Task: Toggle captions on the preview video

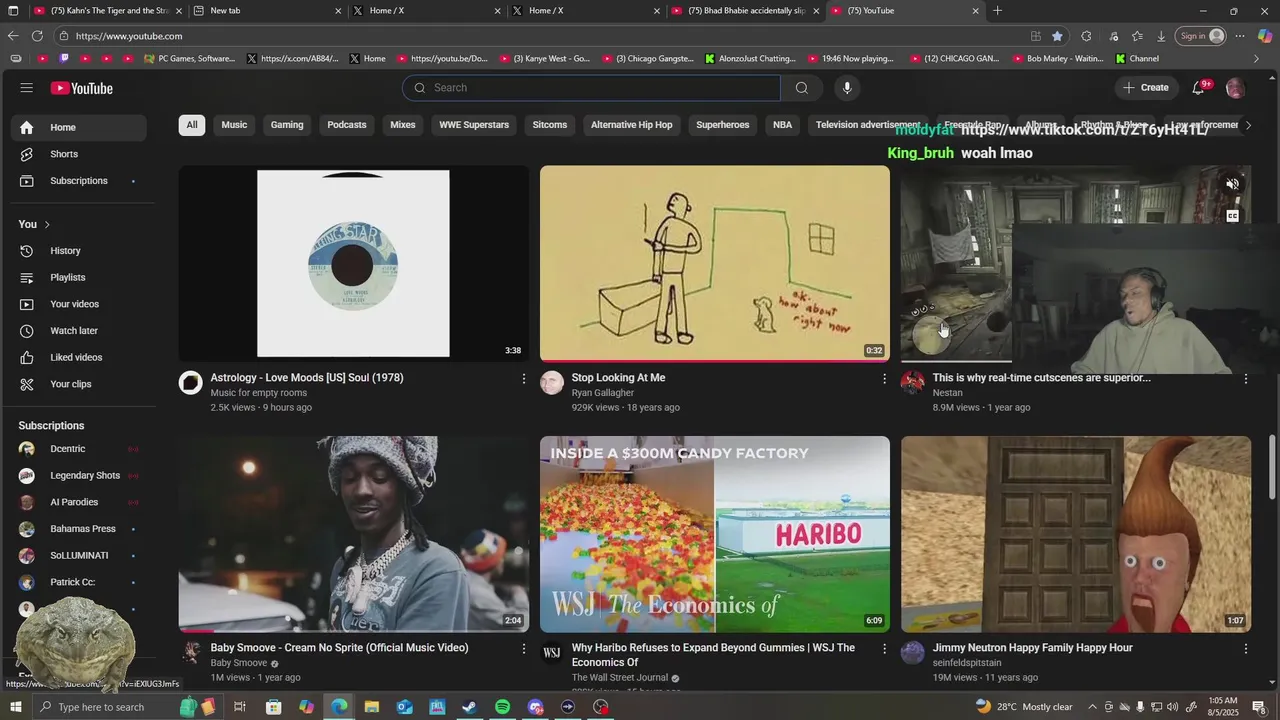Action: (x=1232, y=216)
